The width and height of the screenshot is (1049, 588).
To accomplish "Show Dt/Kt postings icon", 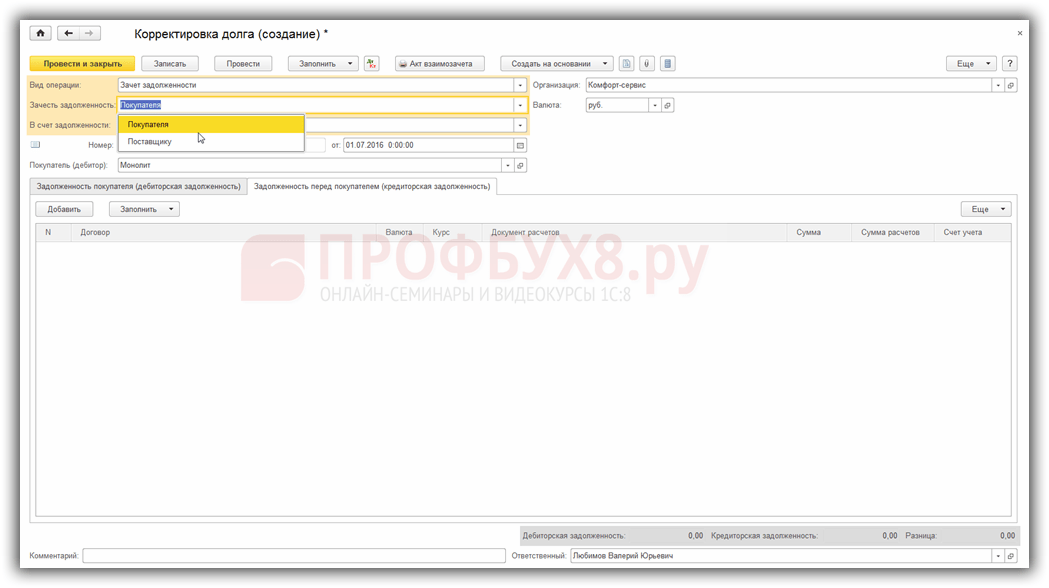I will coord(371,64).
